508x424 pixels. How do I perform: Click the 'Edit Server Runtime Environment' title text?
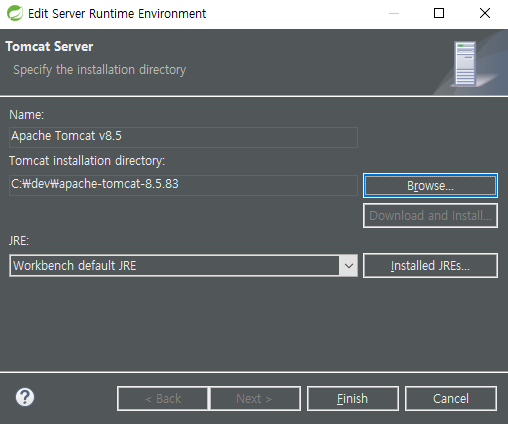[x=117, y=14]
